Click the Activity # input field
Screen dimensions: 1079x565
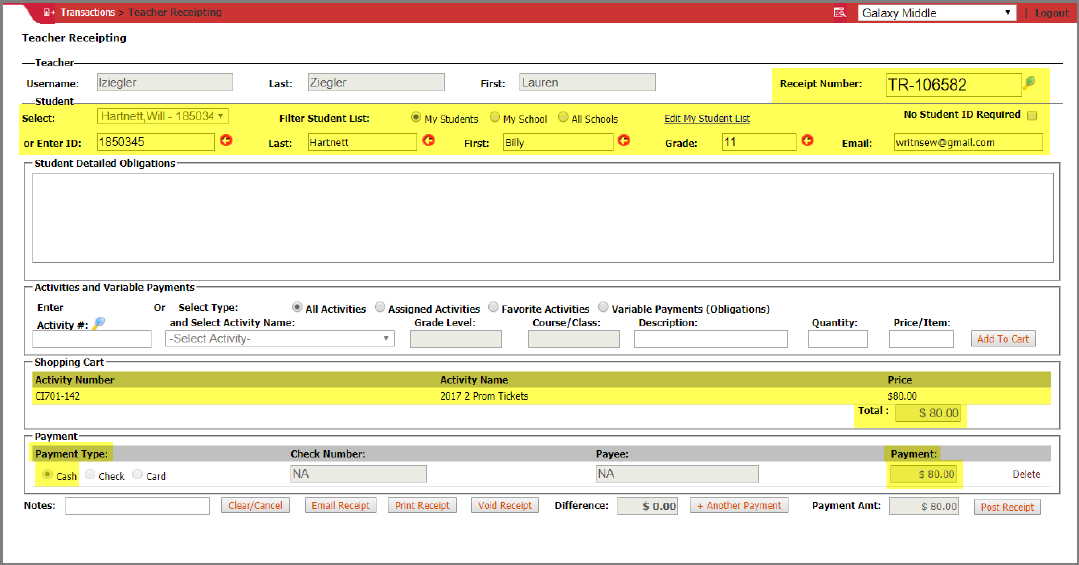tap(92, 339)
